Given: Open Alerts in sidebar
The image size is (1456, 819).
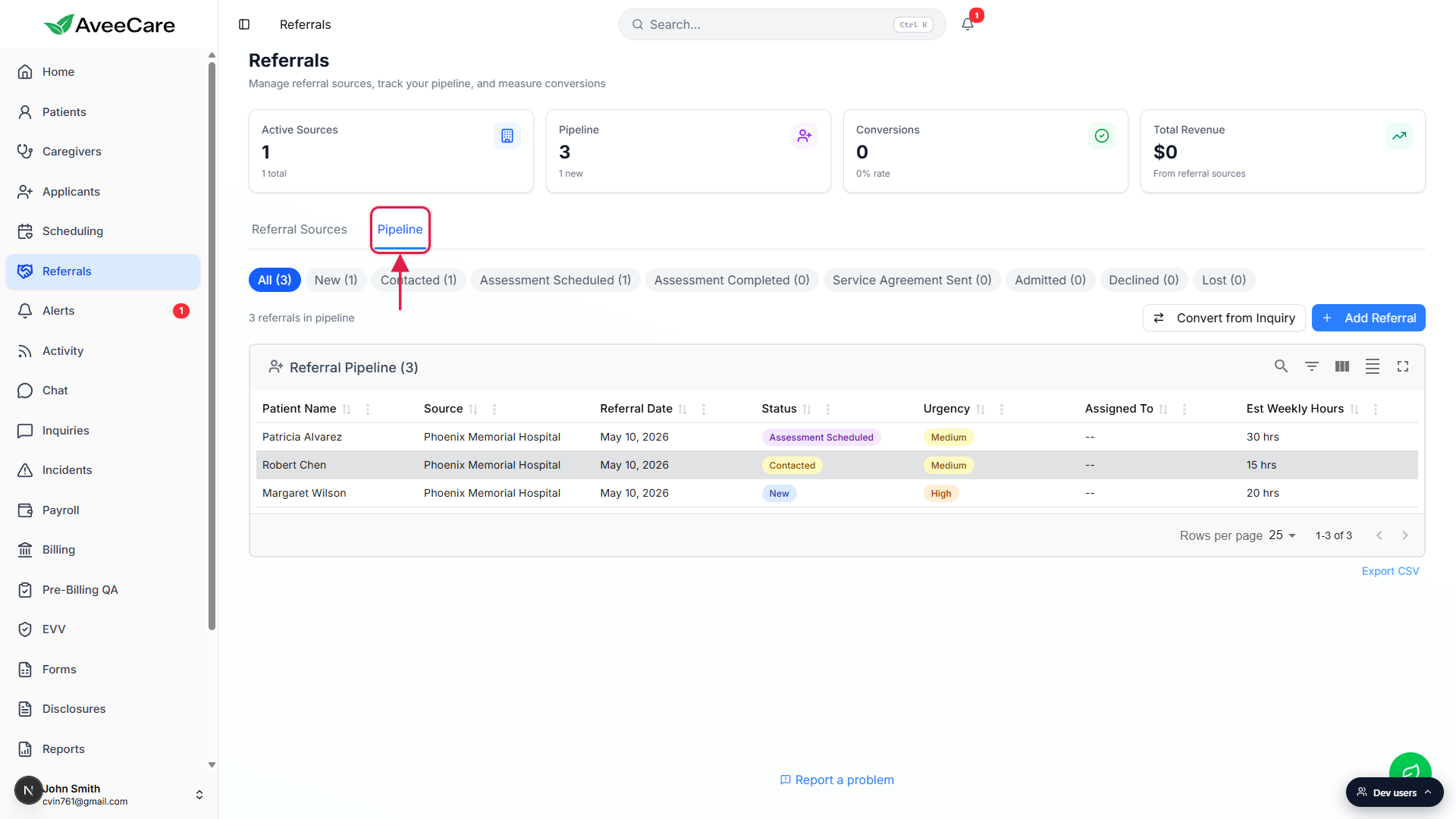Looking at the screenshot, I should [x=103, y=311].
